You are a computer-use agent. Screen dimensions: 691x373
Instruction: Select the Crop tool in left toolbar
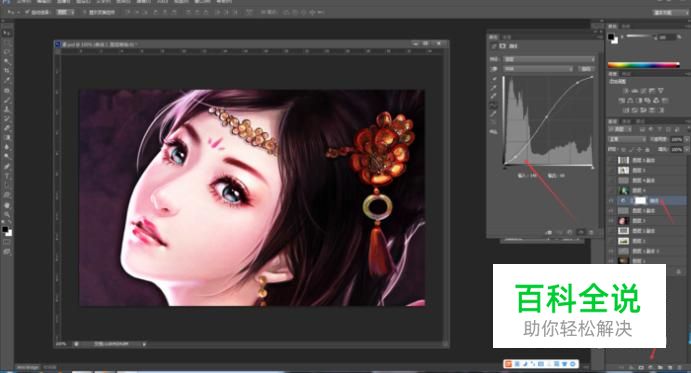(7, 71)
